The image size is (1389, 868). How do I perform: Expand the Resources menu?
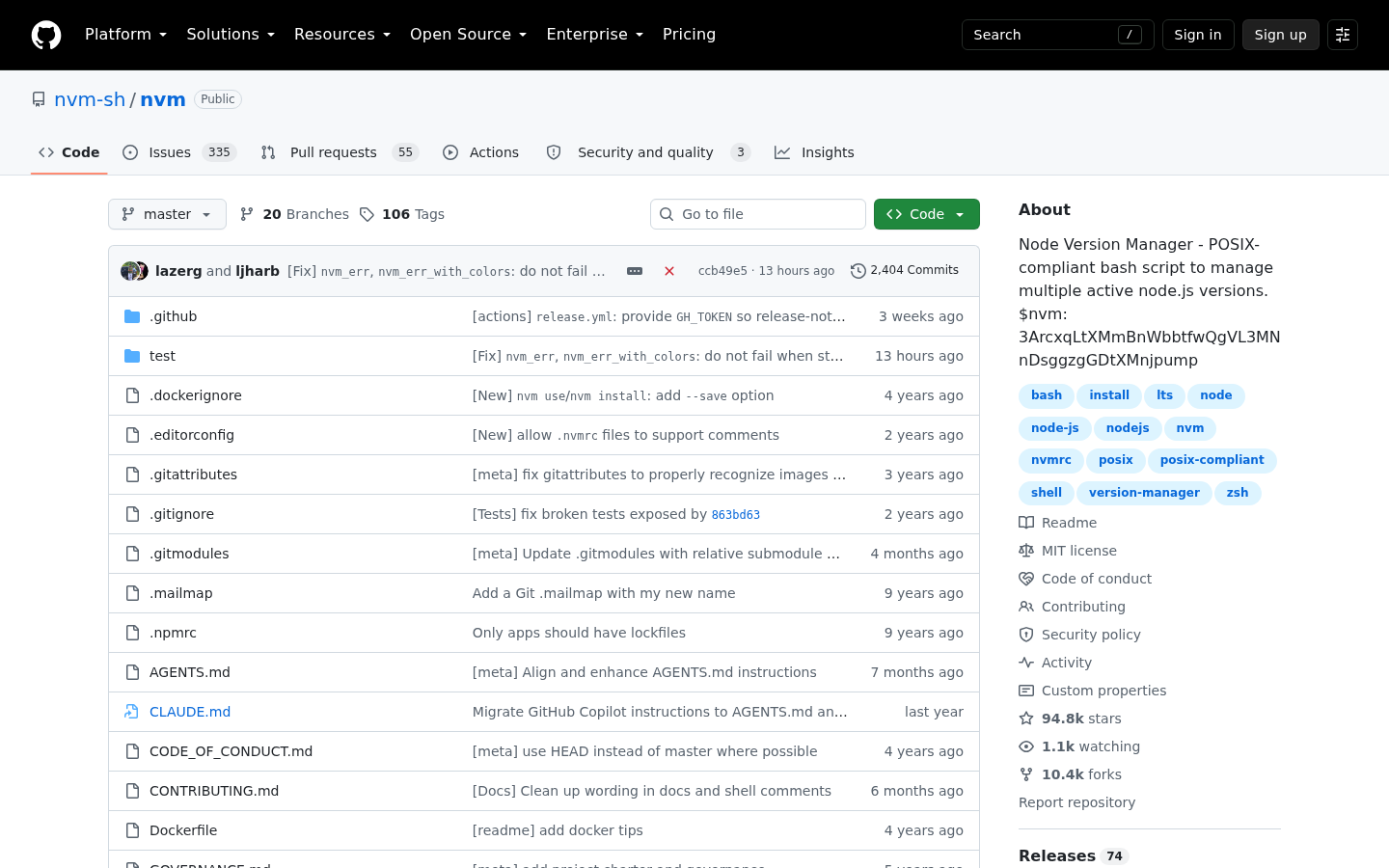[x=342, y=35]
